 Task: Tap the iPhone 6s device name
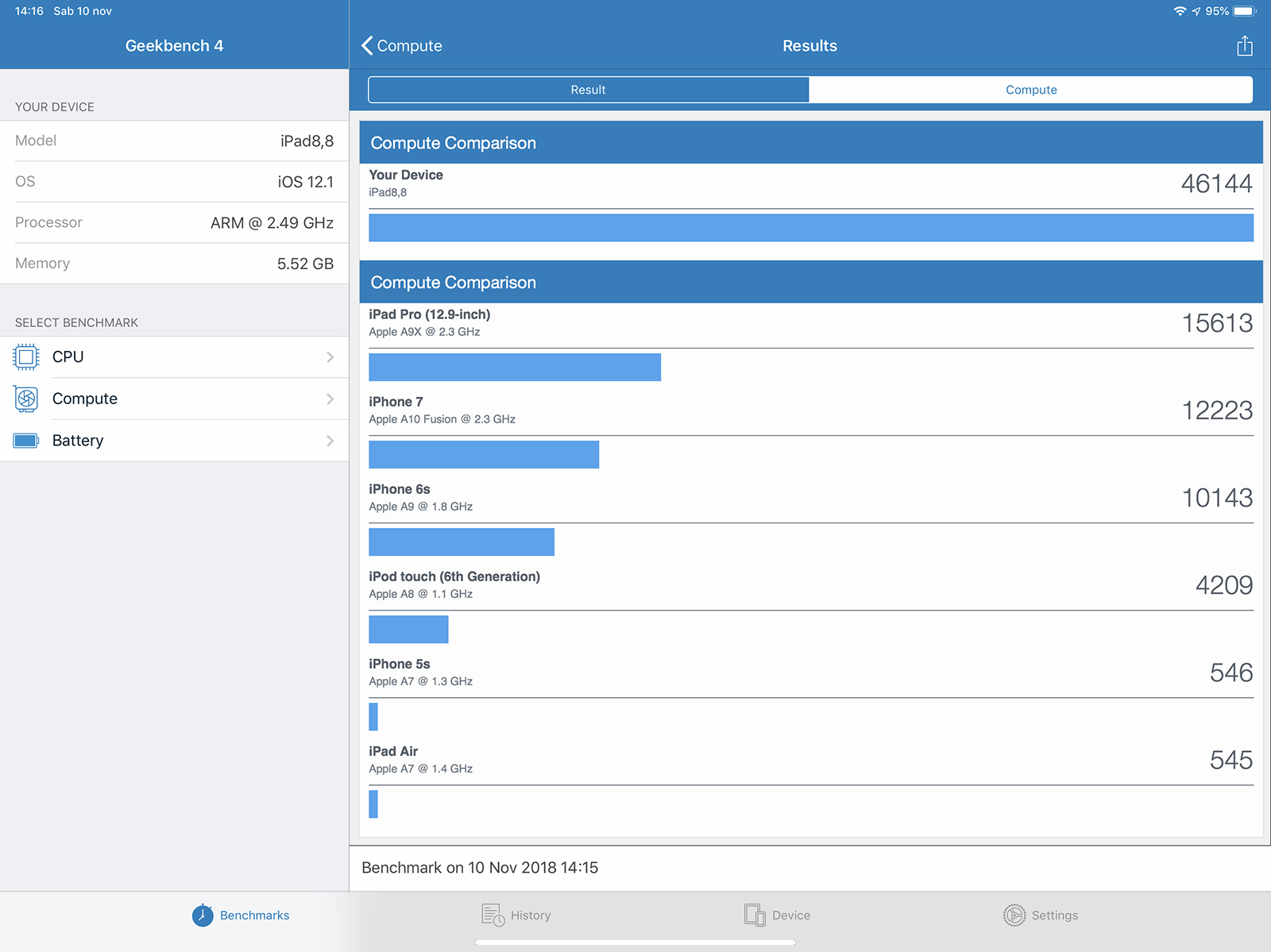(400, 489)
